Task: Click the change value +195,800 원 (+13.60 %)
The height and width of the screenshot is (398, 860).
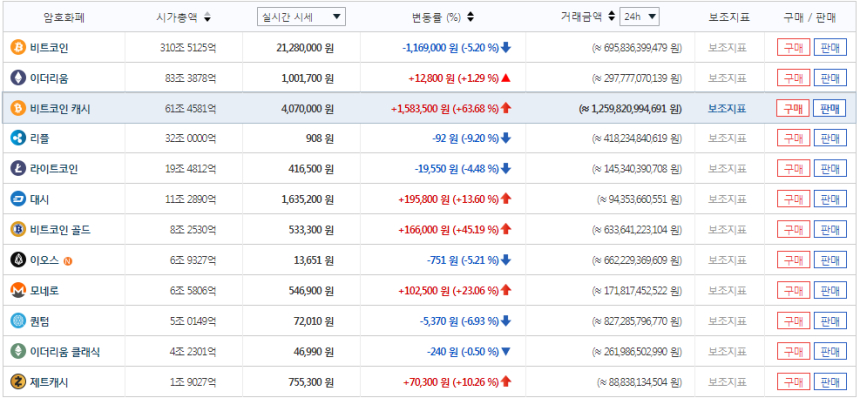Action: click(448, 200)
